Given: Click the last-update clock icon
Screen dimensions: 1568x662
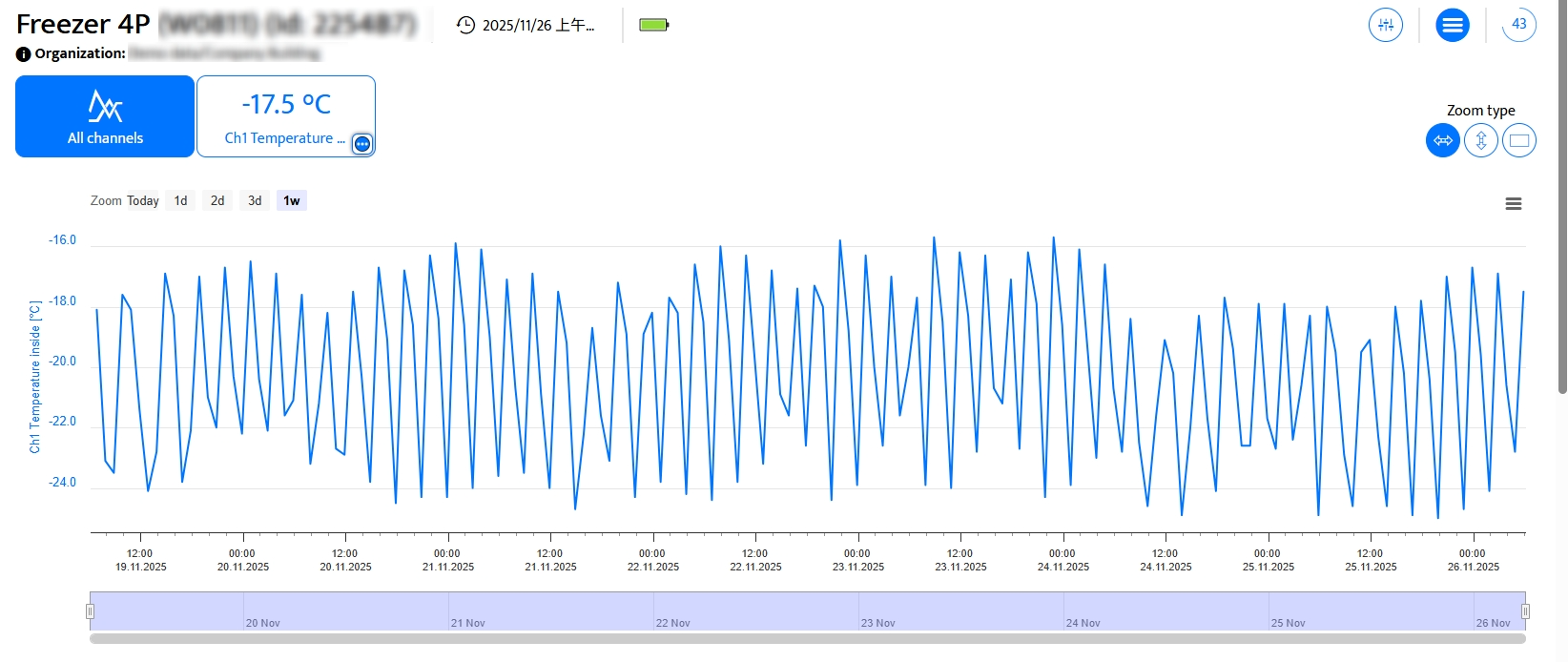Looking at the screenshot, I should 465,25.
